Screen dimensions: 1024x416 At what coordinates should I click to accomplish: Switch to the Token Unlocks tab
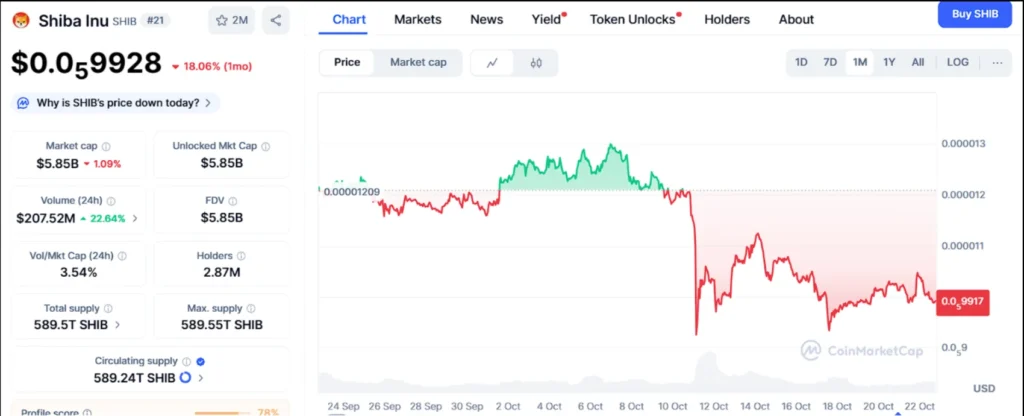(x=632, y=19)
